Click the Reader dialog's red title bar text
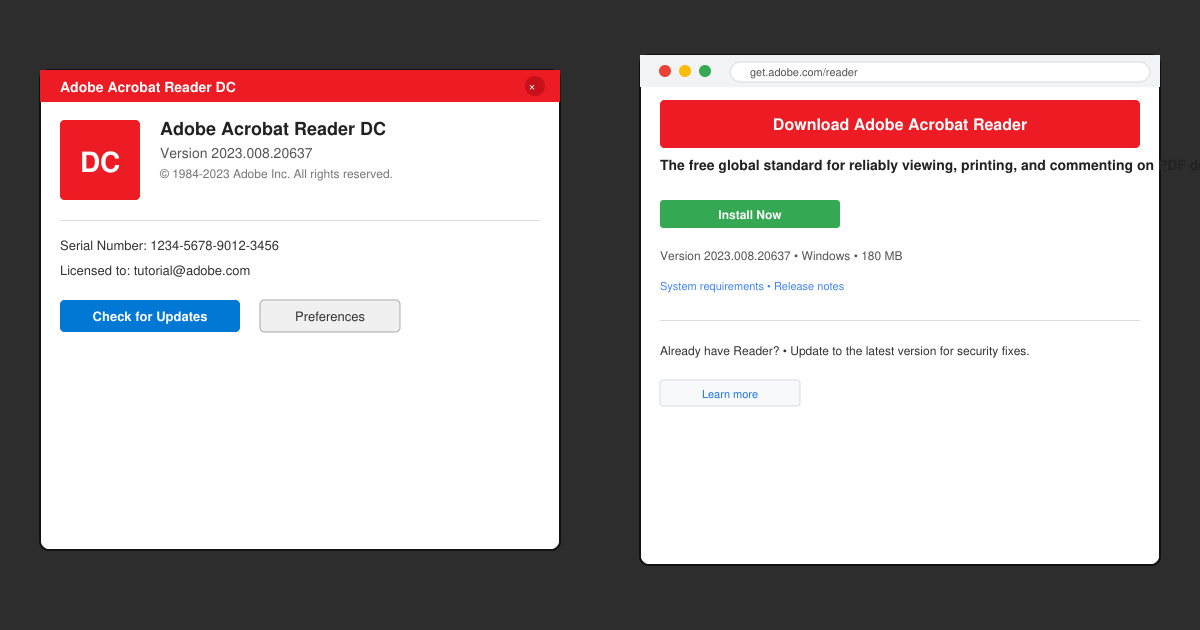Viewport: 1200px width, 630px height. click(148, 87)
